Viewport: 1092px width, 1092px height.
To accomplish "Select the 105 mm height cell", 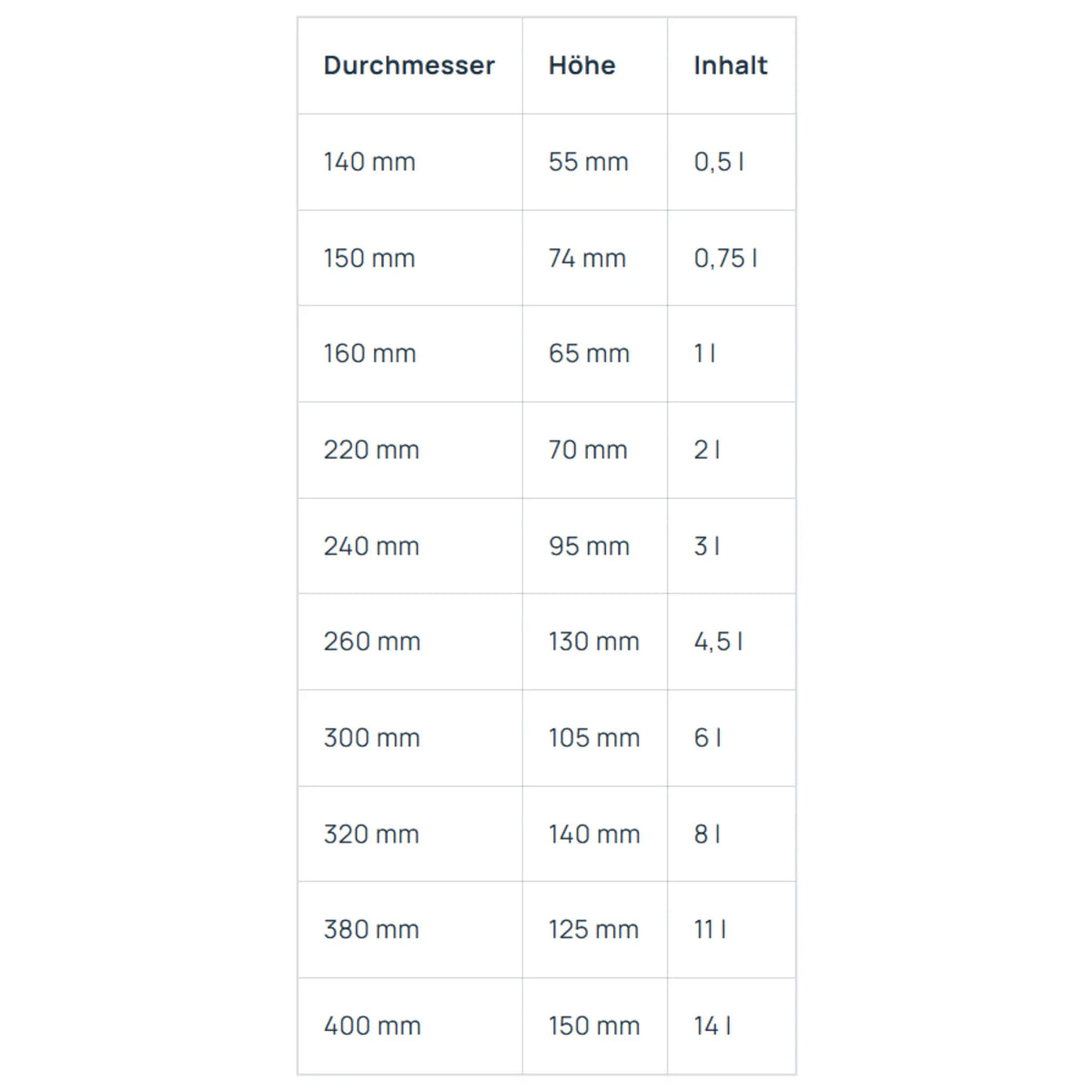I will [x=595, y=738].
